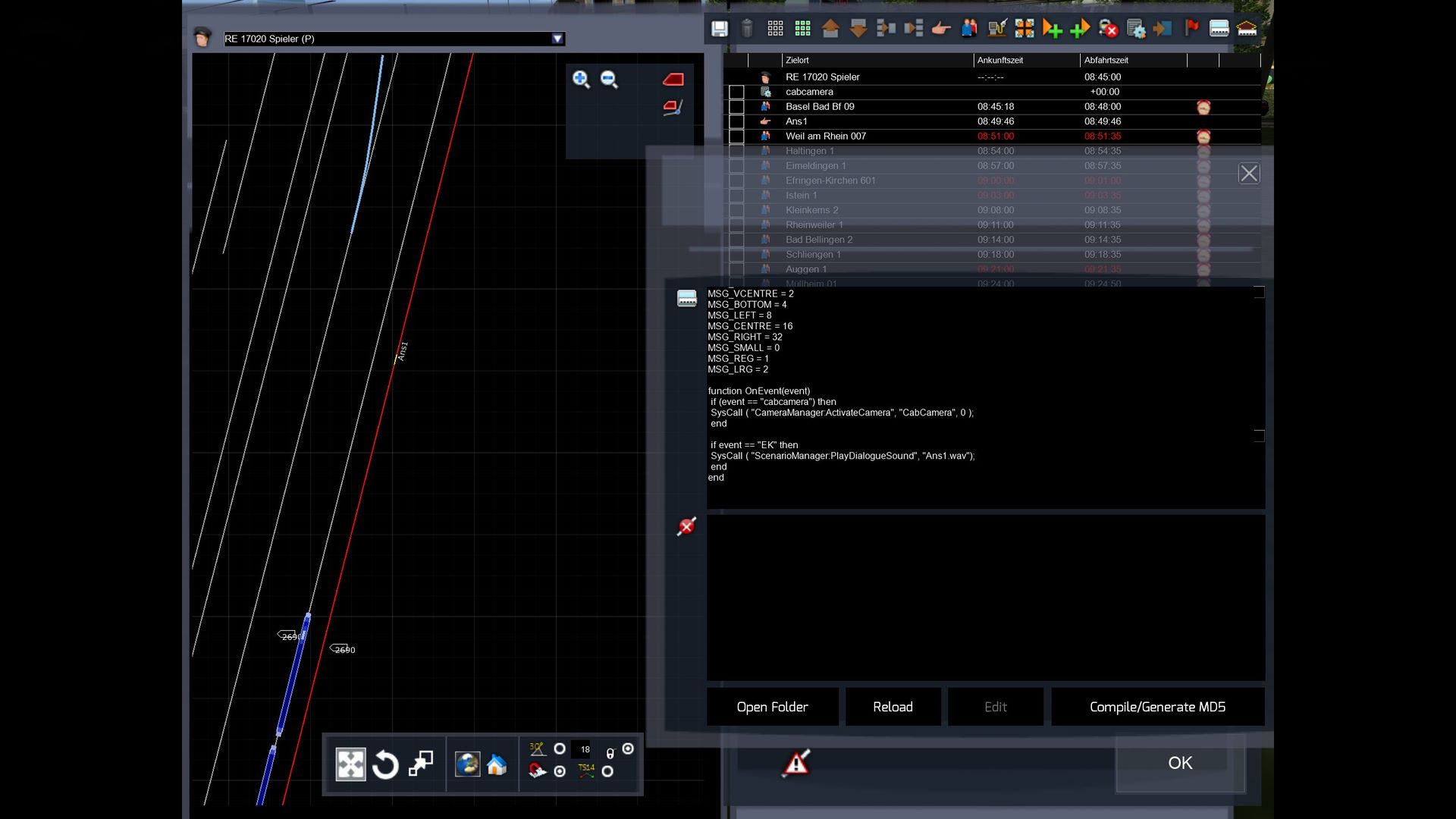Click the trash can delete icon

[747, 29]
